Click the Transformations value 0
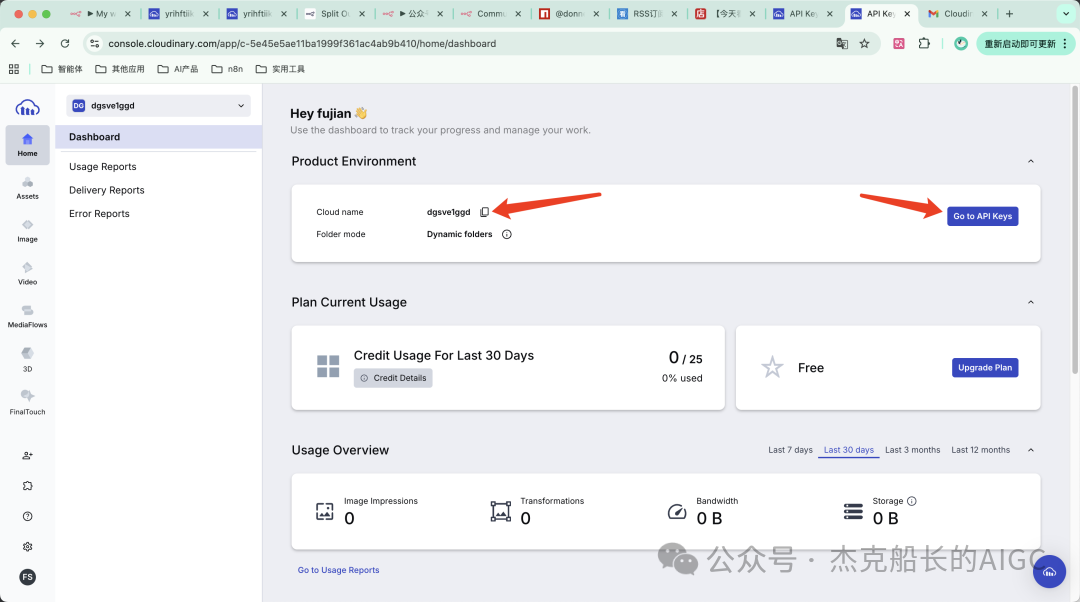The height and width of the screenshot is (602, 1080). click(x=526, y=519)
